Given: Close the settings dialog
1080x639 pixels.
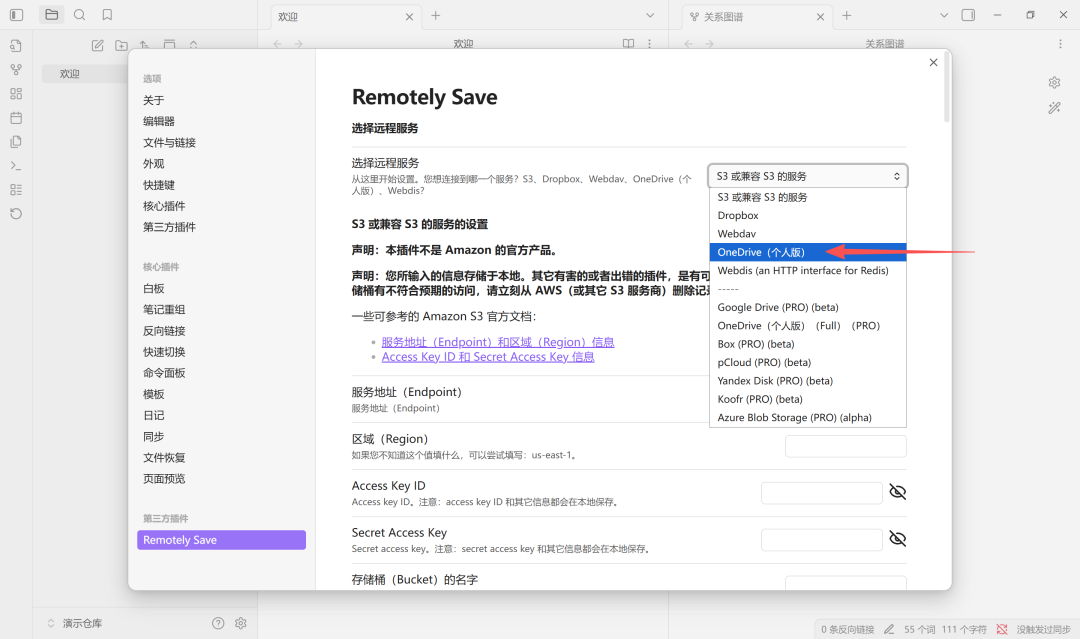Looking at the screenshot, I should point(933,62).
